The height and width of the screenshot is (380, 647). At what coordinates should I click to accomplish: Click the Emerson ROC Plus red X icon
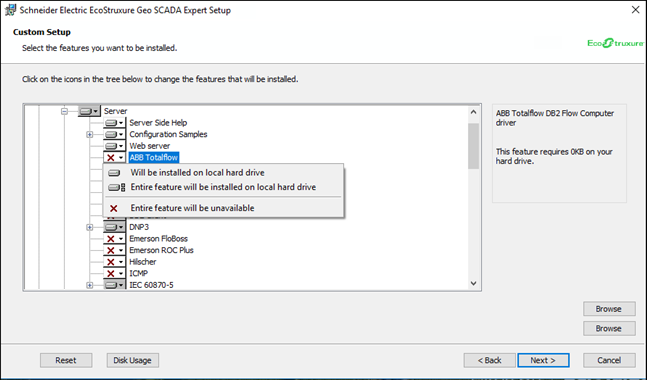tap(114, 250)
